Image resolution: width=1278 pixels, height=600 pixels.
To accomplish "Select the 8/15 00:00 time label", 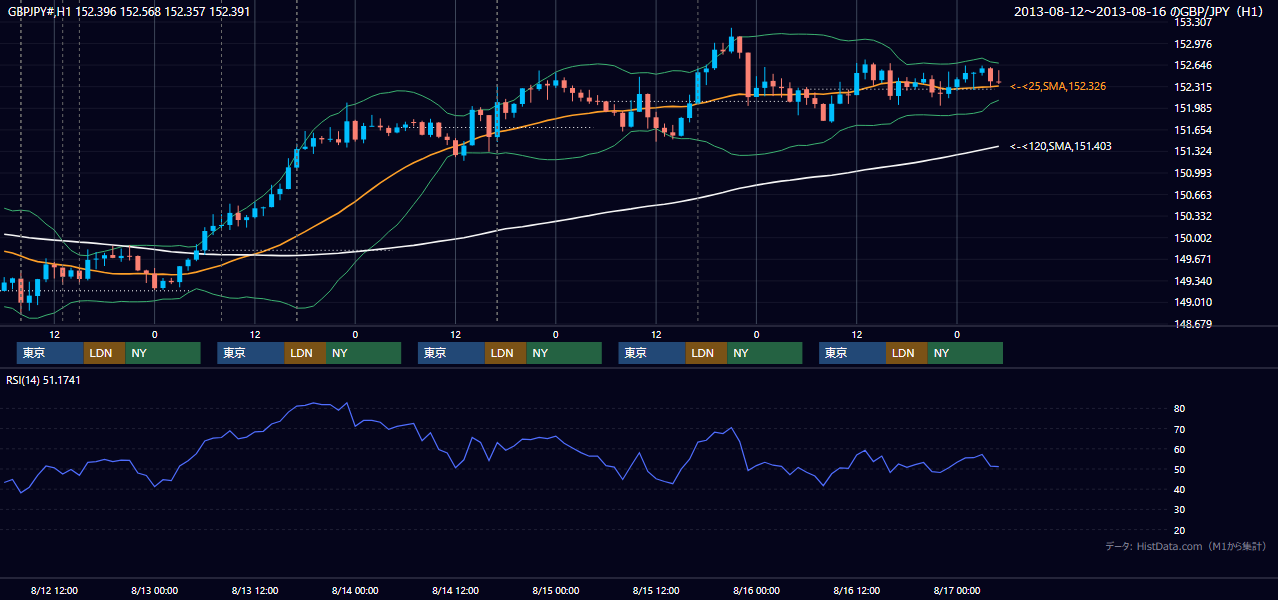I will [555, 590].
